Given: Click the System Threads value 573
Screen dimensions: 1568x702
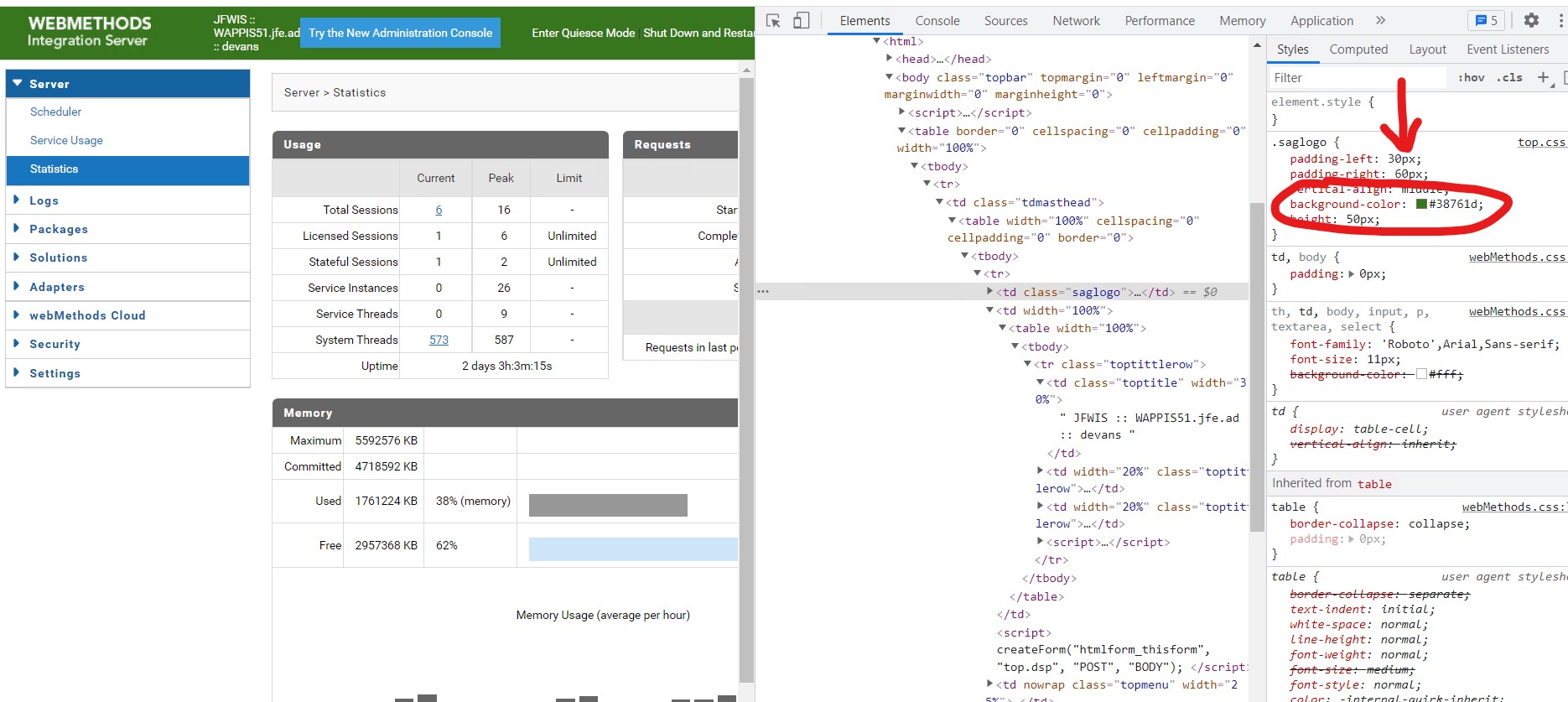Looking at the screenshot, I should pyautogui.click(x=439, y=340).
